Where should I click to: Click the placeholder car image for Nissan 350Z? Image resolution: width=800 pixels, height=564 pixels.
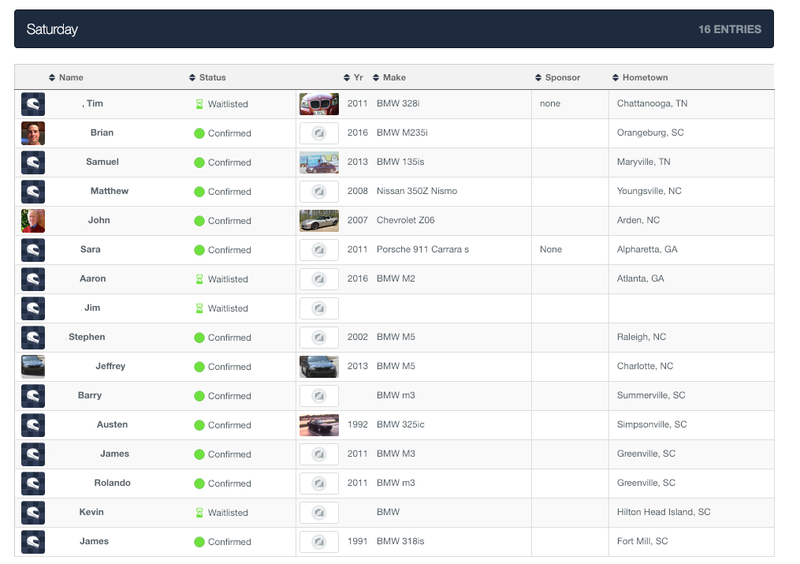(319, 192)
